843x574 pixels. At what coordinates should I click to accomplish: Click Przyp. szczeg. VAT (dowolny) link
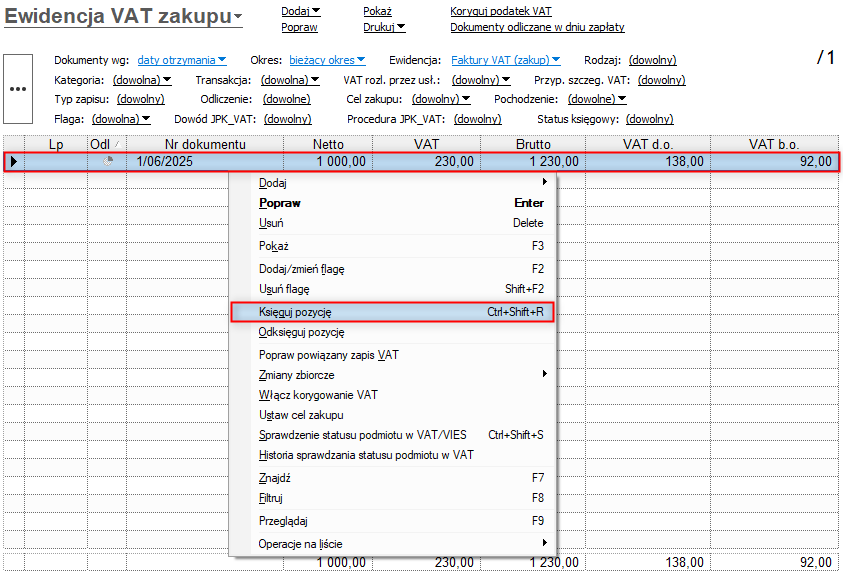tap(661, 80)
